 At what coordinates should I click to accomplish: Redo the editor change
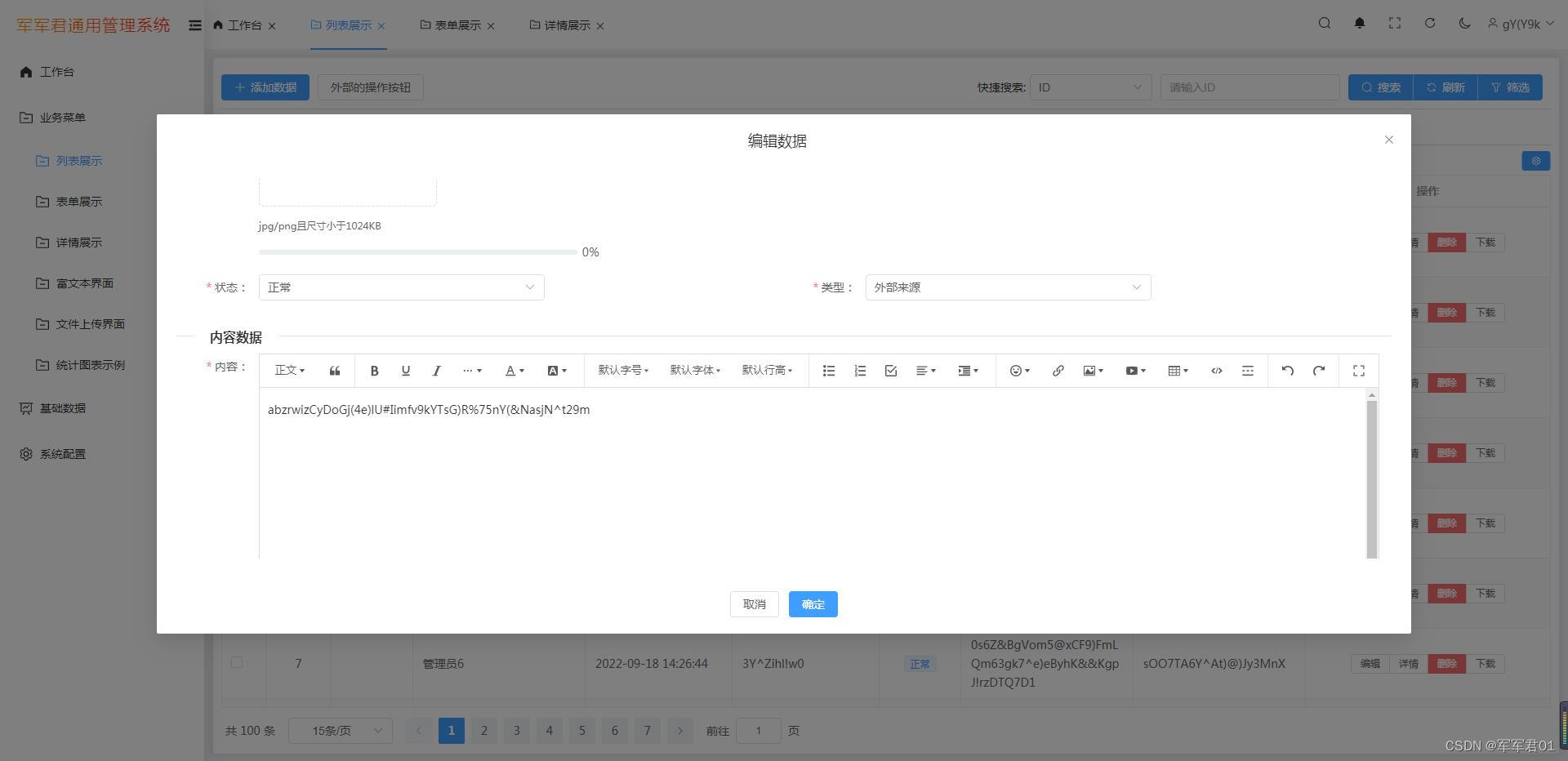tap(1318, 371)
